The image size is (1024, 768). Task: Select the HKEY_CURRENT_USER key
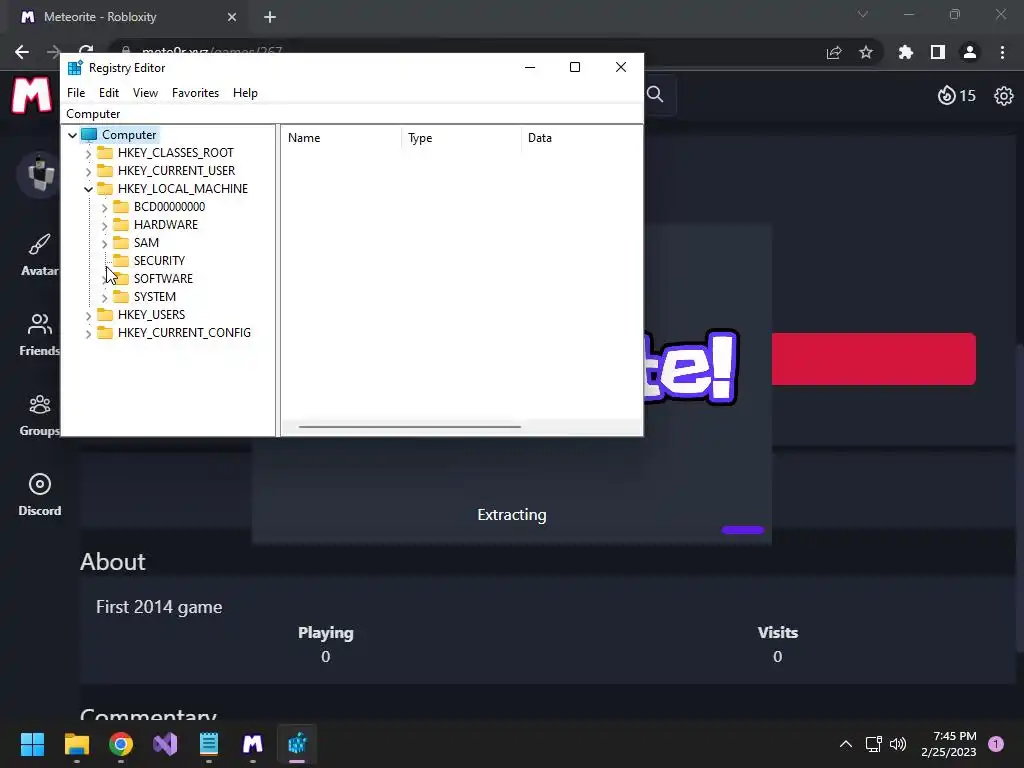coord(176,170)
